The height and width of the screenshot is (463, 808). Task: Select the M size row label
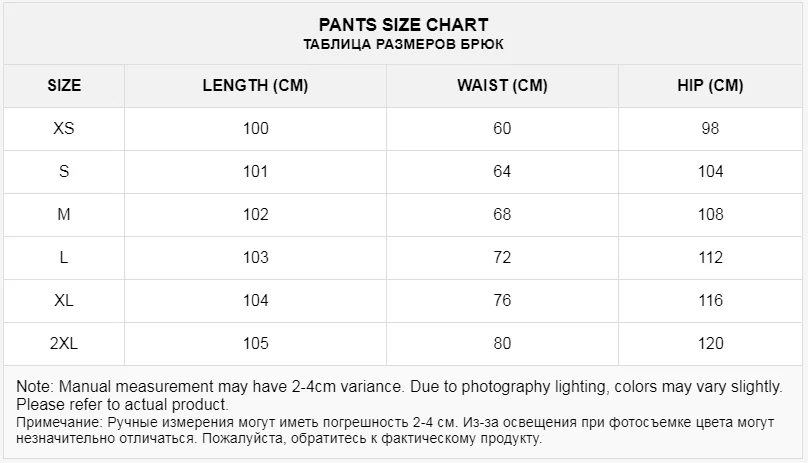[64, 214]
